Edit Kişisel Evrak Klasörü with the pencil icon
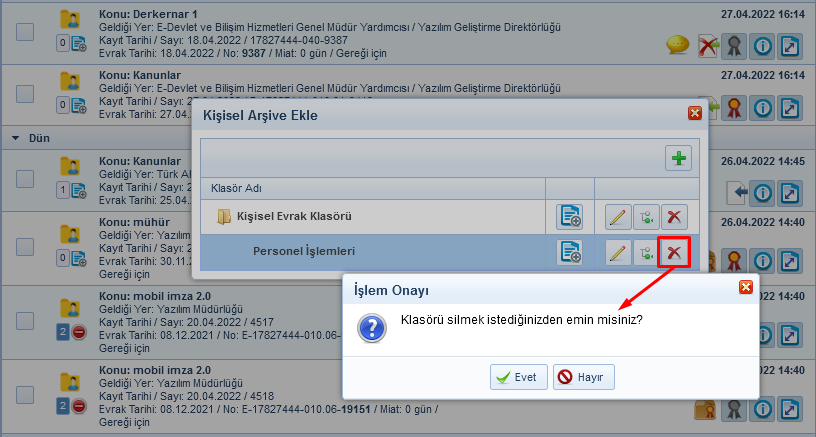Screen dimensions: 816x437 pyautogui.click(x=618, y=217)
